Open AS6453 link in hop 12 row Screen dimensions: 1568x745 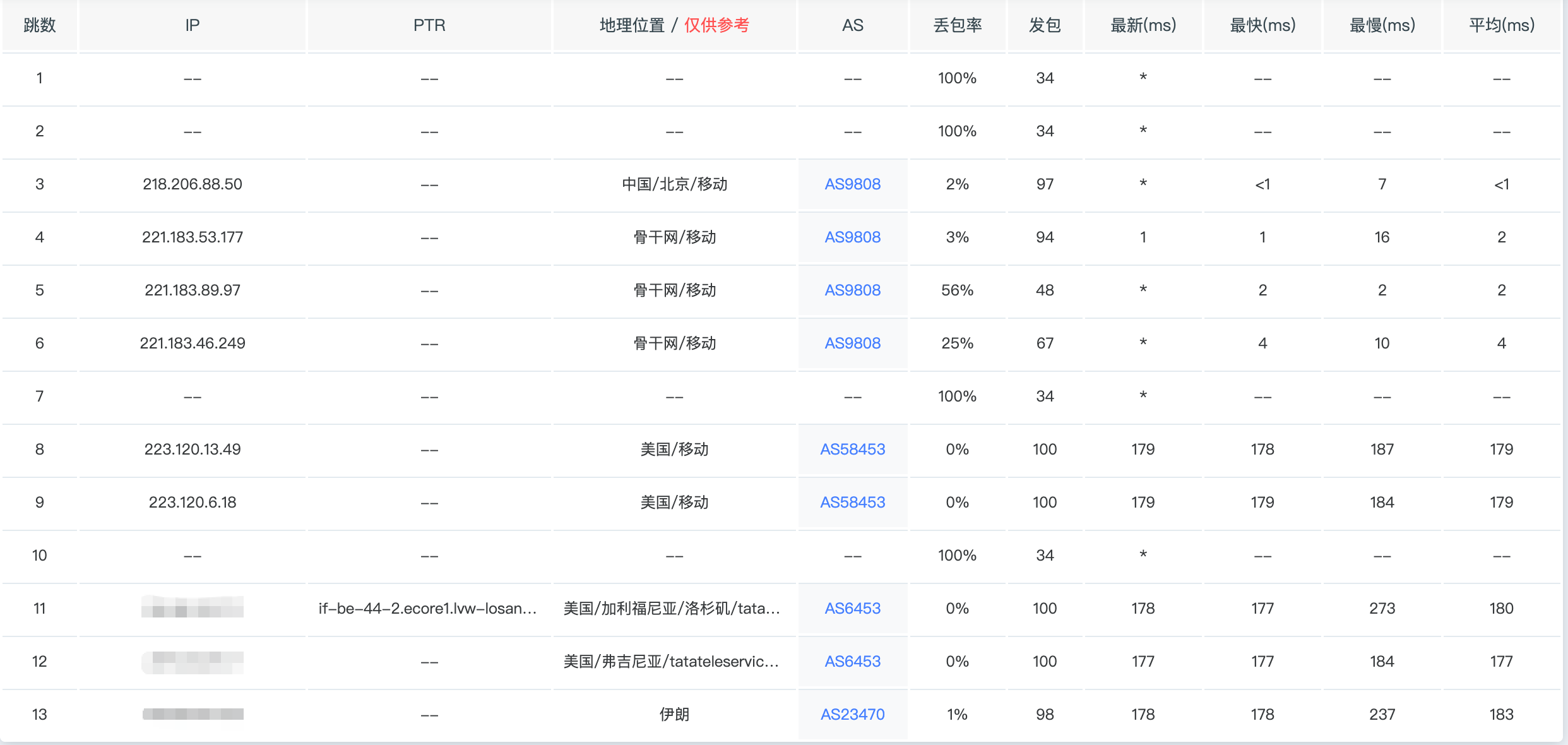[852, 661]
